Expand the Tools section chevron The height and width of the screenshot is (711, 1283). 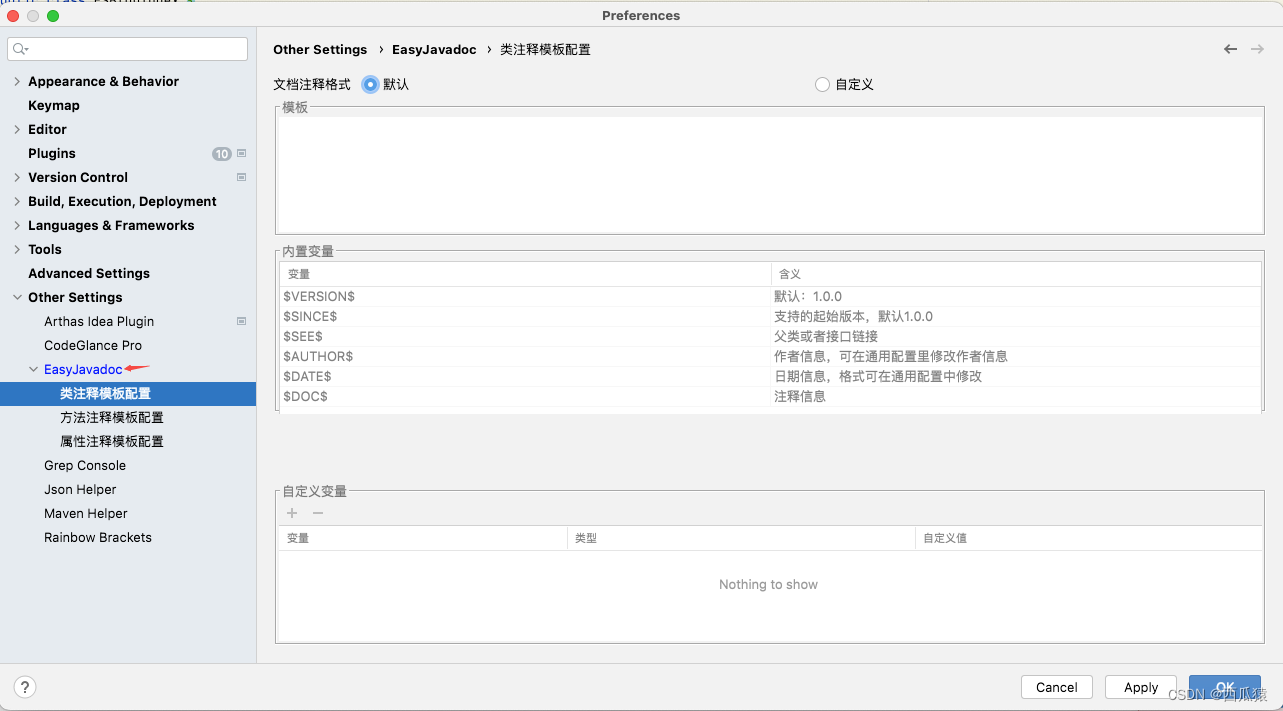tap(17, 249)
